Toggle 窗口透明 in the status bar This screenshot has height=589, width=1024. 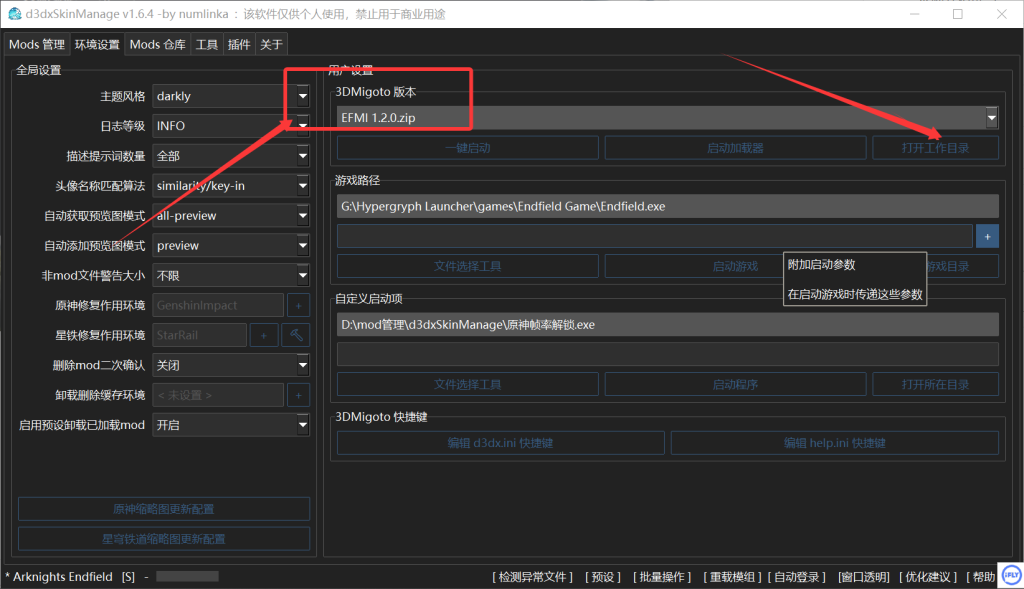coord(864,577)
